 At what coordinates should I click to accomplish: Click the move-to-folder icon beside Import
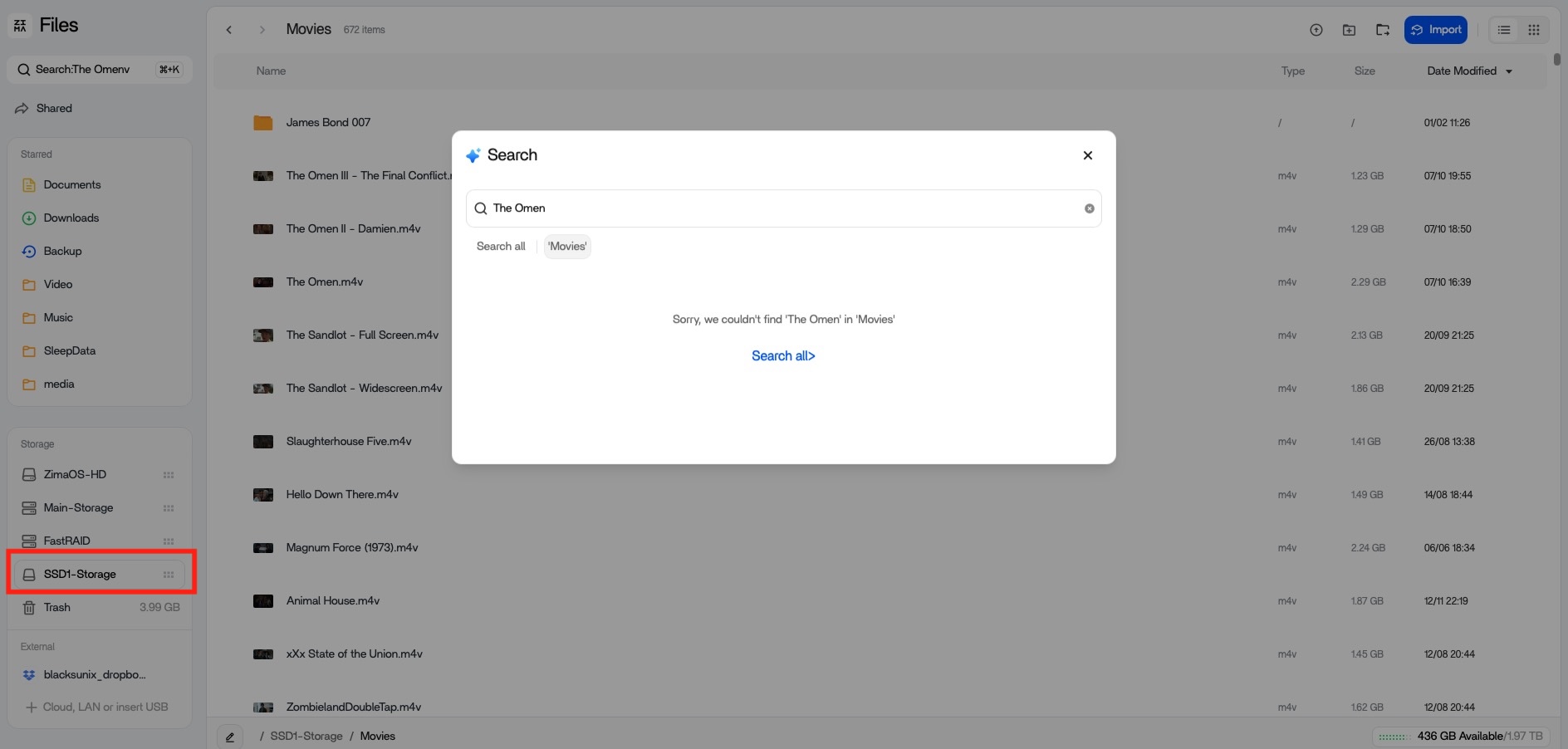click(x=1382, y=30)
